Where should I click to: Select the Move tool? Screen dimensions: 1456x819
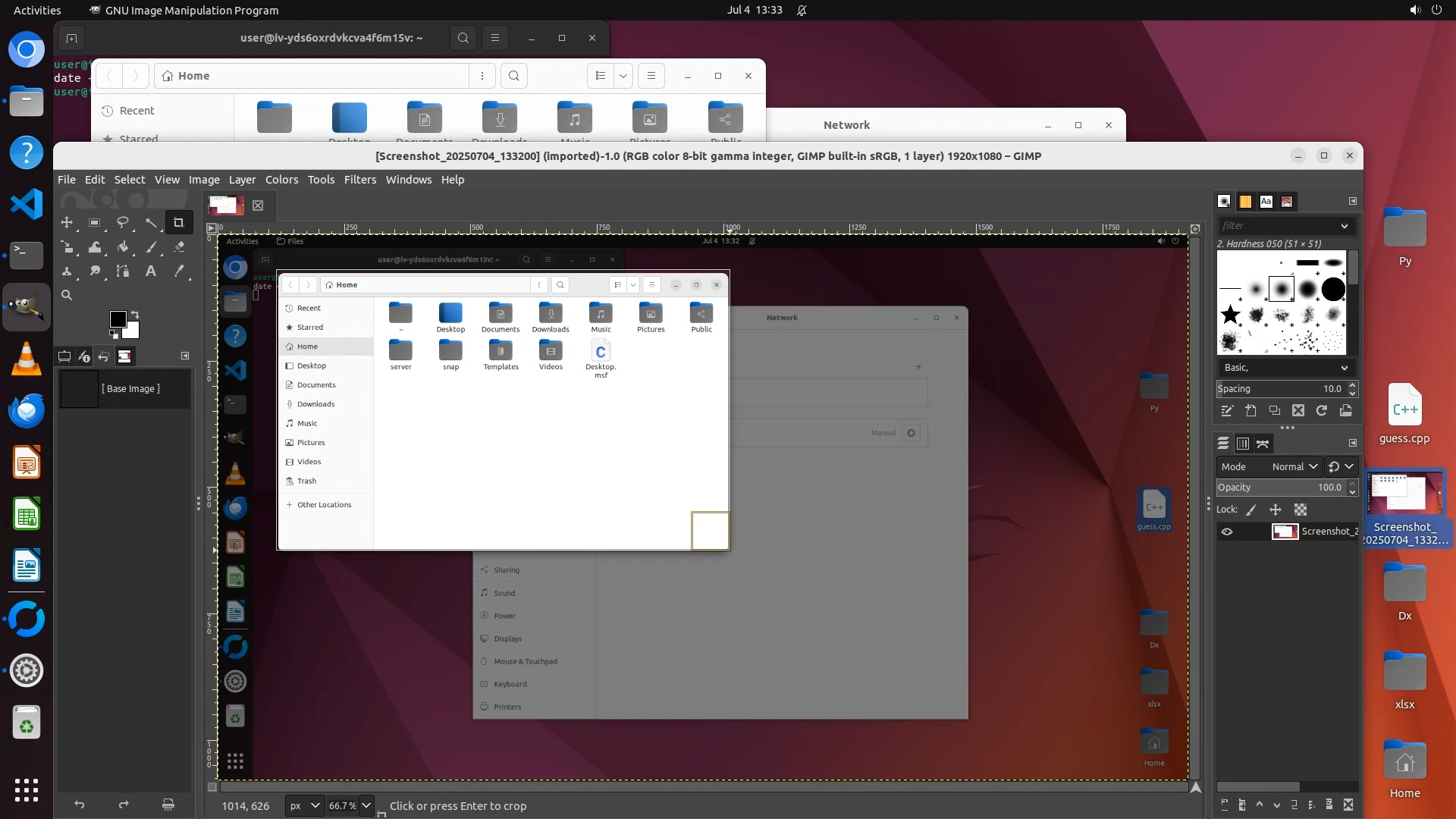pyautogui.click(x=67, y=222)
